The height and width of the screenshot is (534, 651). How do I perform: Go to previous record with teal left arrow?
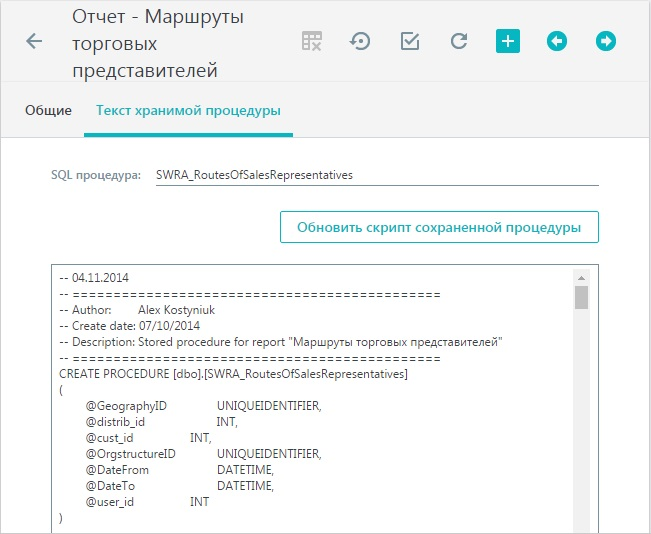(557, 41)
